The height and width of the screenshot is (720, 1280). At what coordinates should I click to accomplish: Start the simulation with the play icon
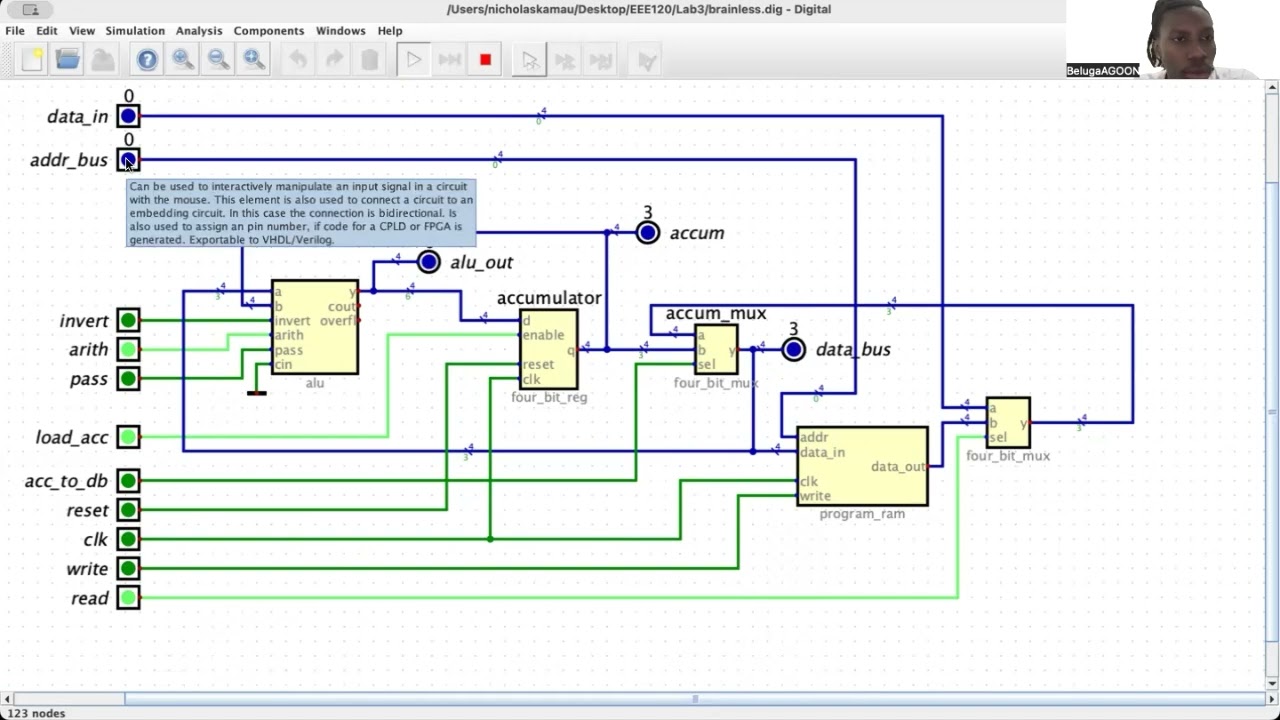[x=413, y=60]
